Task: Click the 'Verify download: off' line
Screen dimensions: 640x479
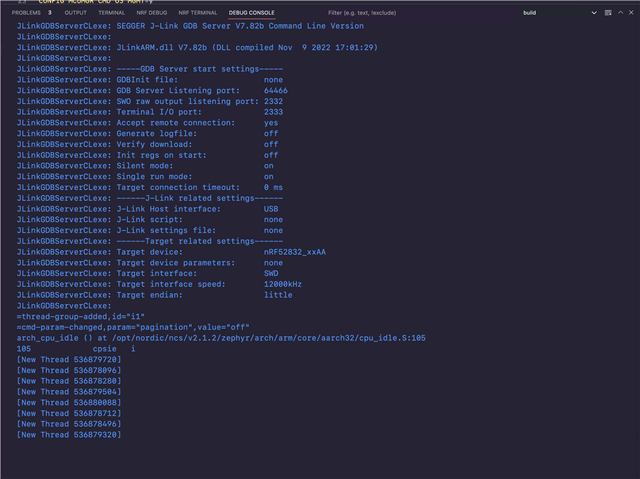Action: 147,144
